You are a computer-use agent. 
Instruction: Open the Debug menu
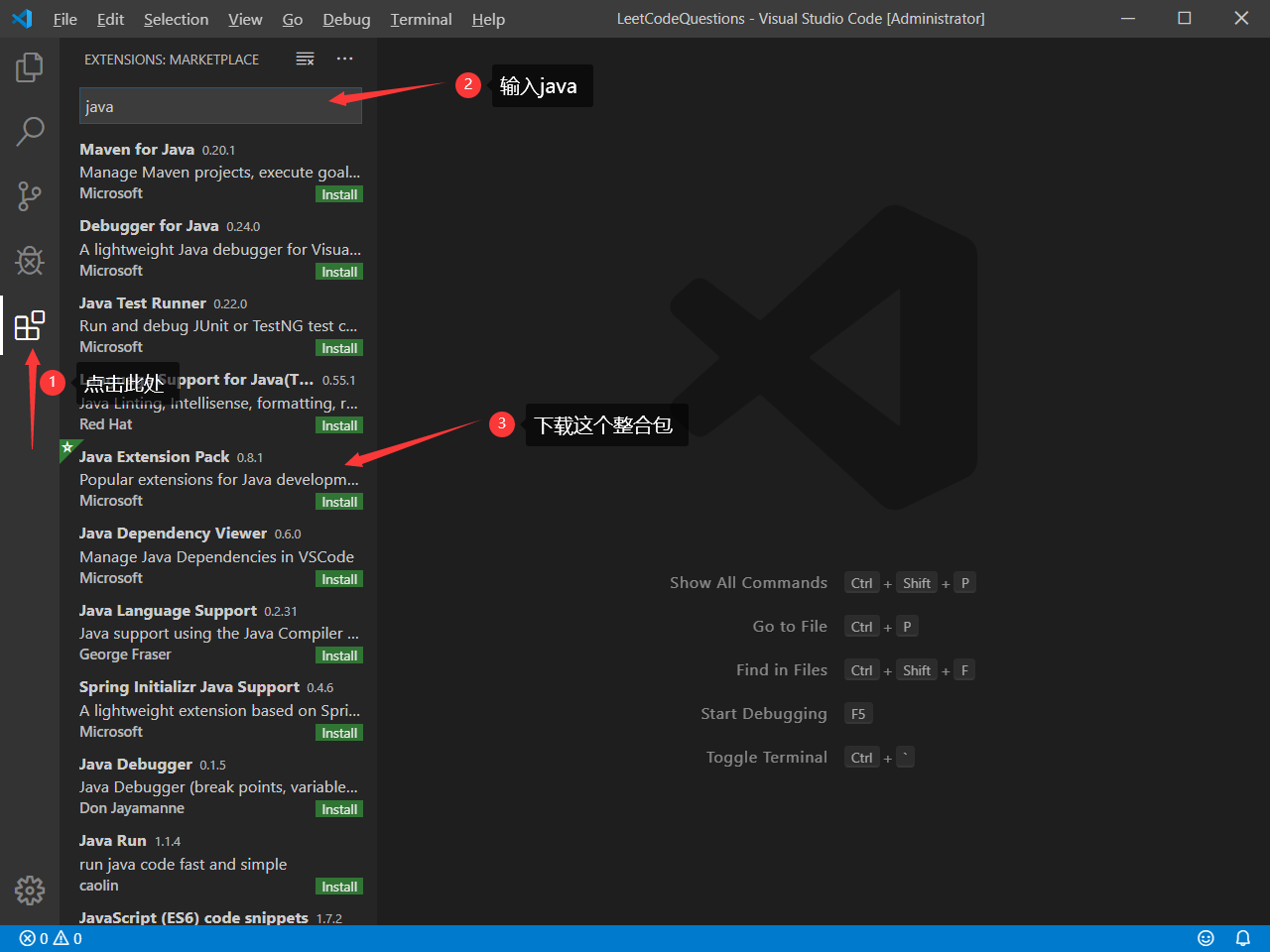tap(346, 19)
